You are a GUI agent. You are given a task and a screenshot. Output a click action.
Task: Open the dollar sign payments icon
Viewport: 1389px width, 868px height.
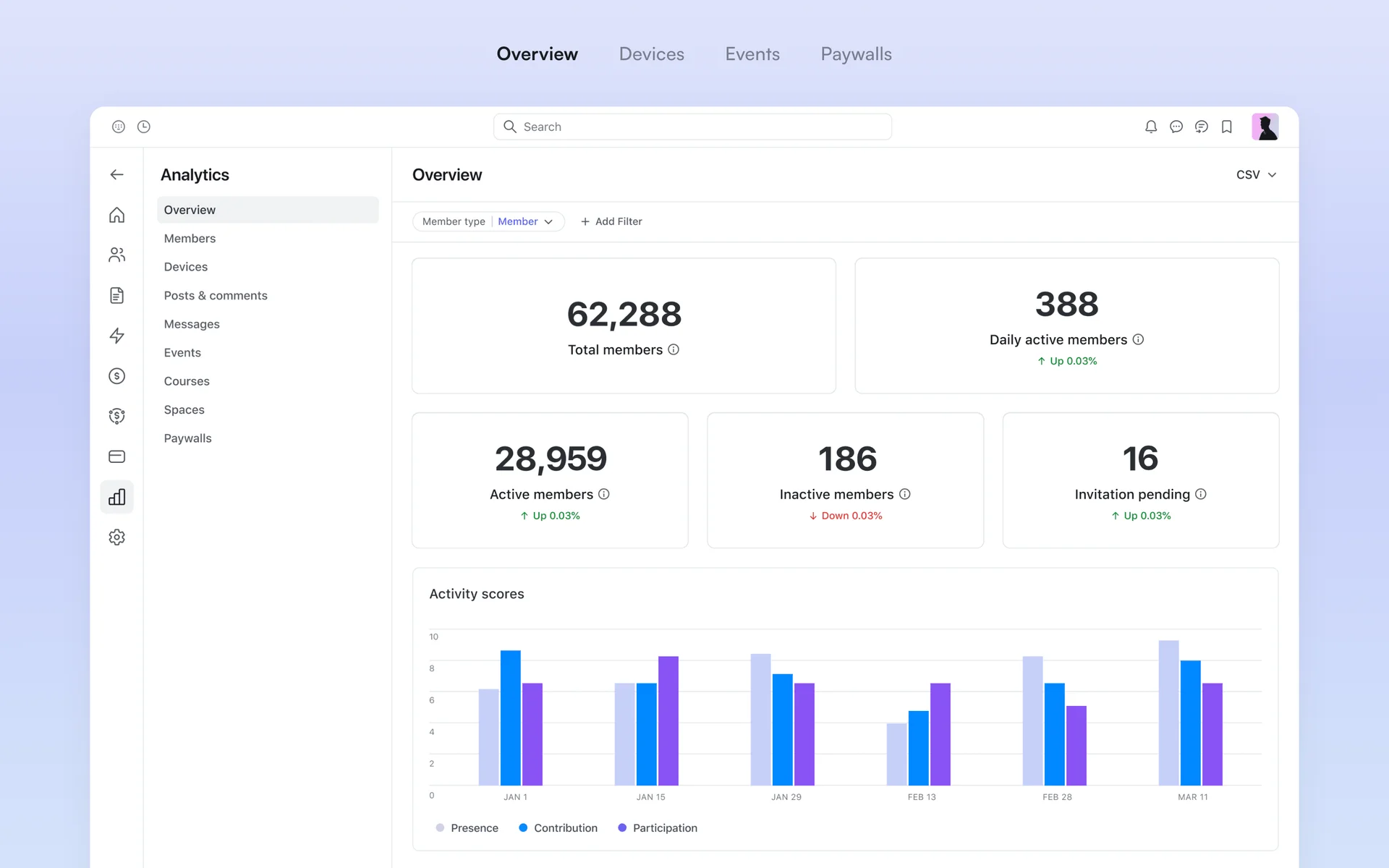(116, 376)
